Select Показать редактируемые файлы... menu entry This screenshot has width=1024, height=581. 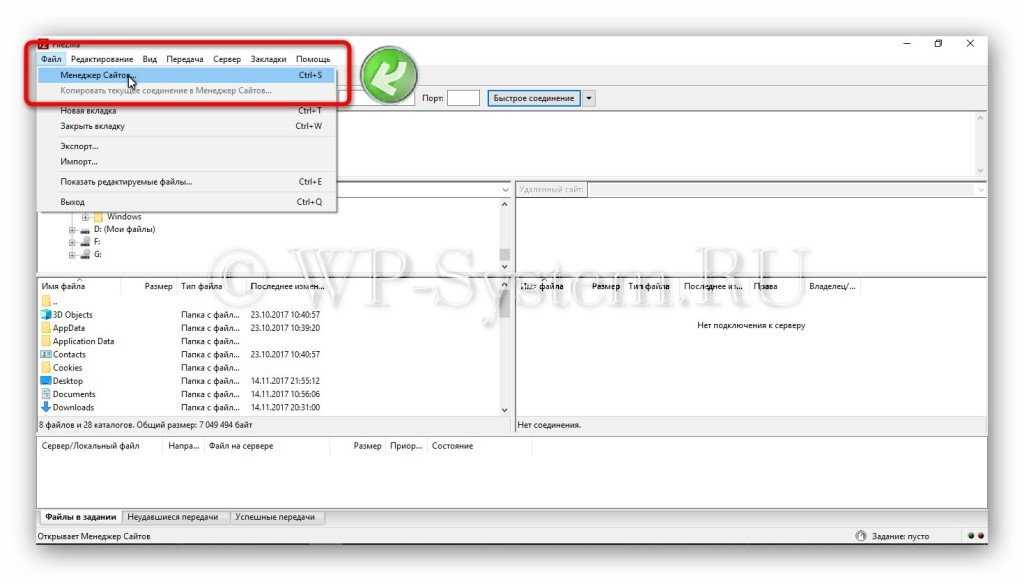(126, 182)
